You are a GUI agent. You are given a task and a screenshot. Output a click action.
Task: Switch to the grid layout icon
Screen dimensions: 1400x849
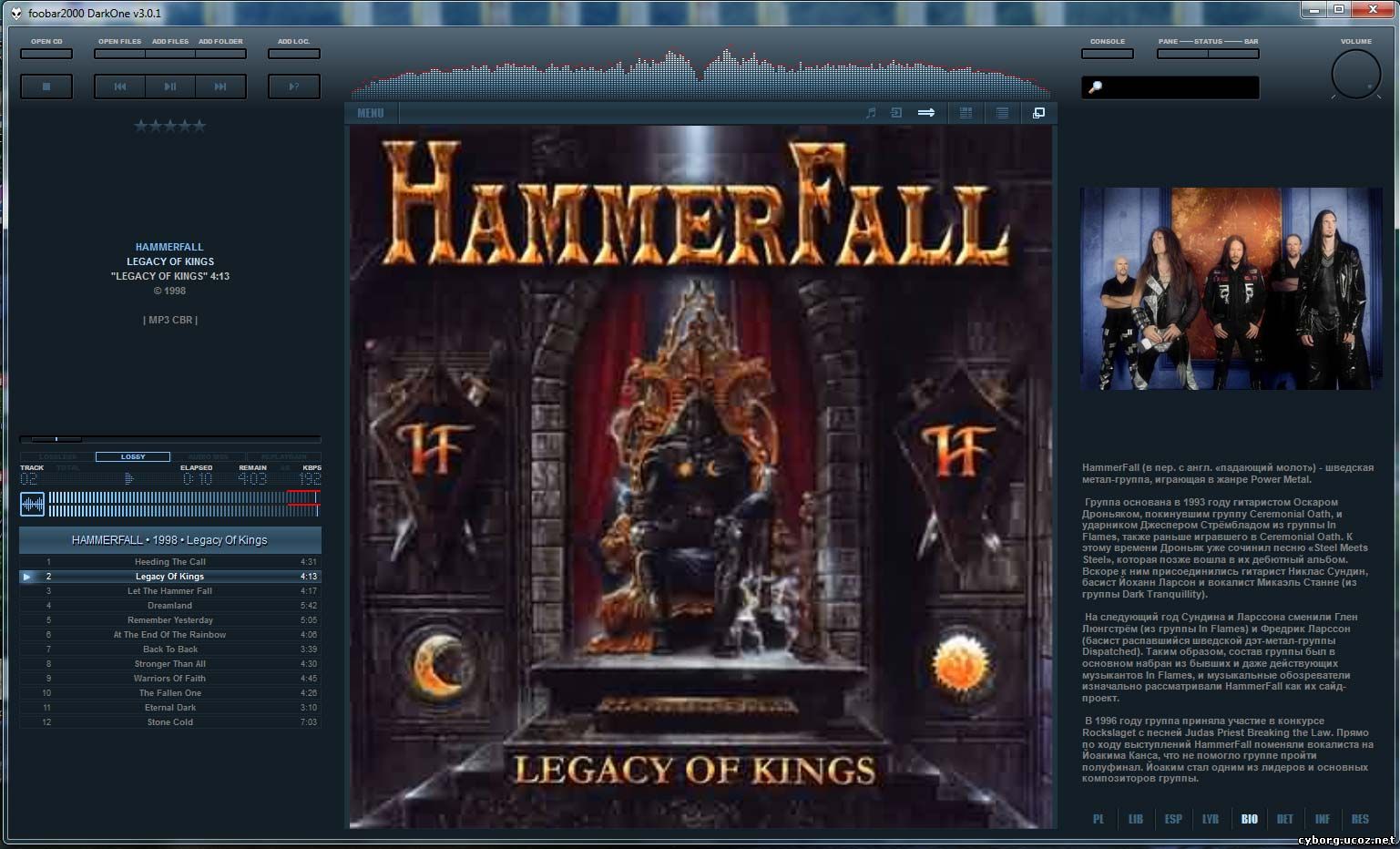[x=966, y=113]
